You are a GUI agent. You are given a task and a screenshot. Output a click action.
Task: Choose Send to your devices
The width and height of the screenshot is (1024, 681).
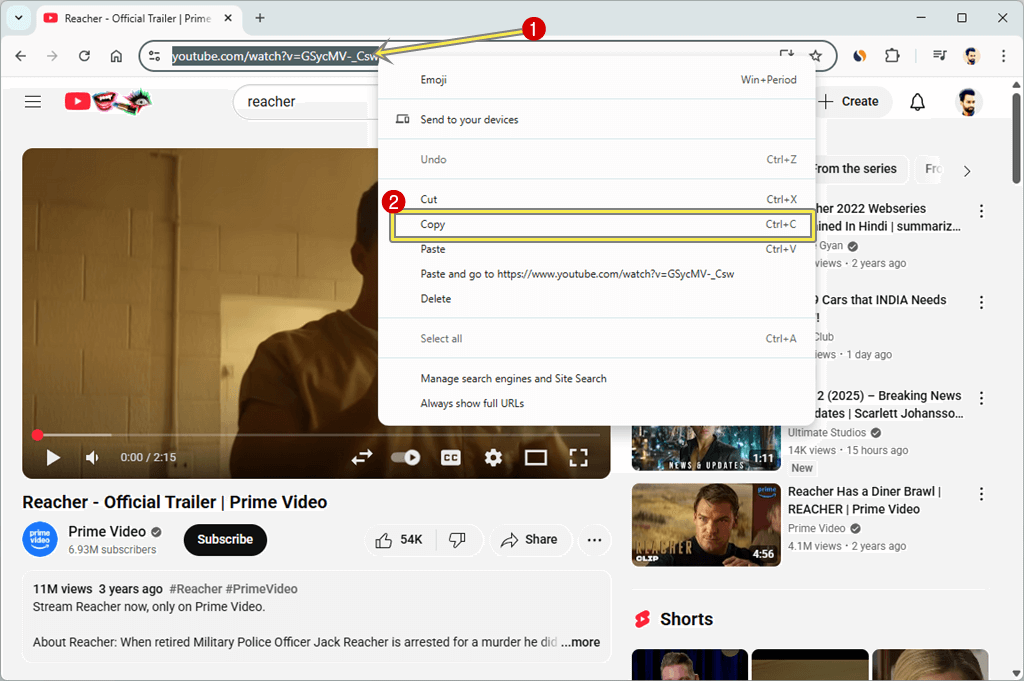point(596,119)
